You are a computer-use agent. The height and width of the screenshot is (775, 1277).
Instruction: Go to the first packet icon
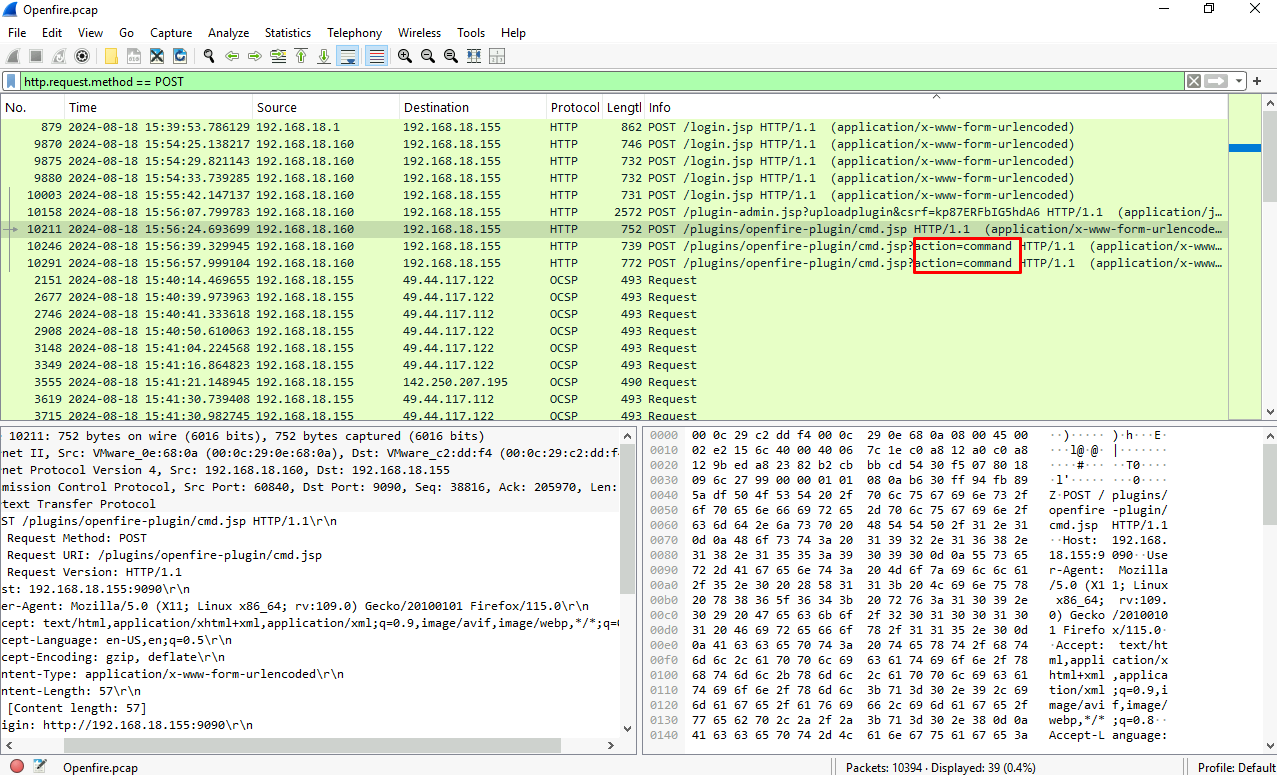[x=300, y=56]
